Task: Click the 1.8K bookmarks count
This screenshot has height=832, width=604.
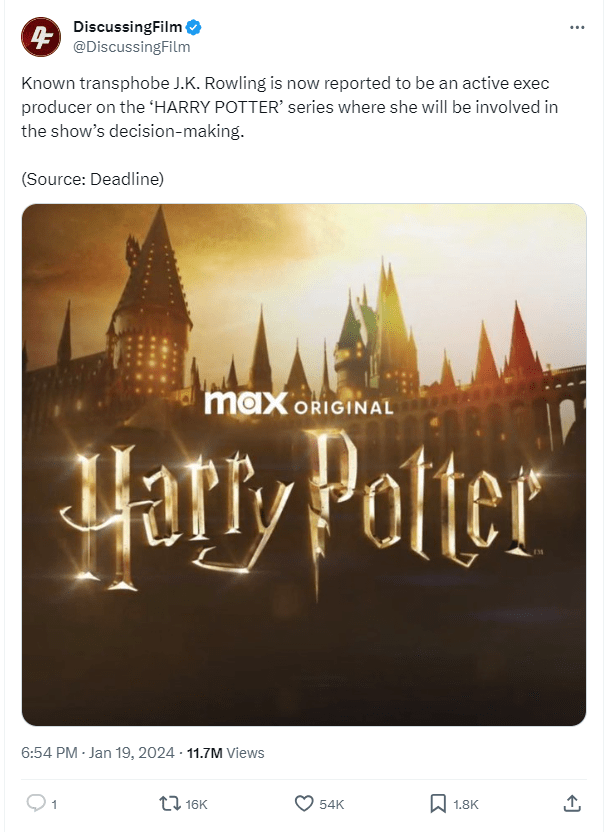Action: 466,804
